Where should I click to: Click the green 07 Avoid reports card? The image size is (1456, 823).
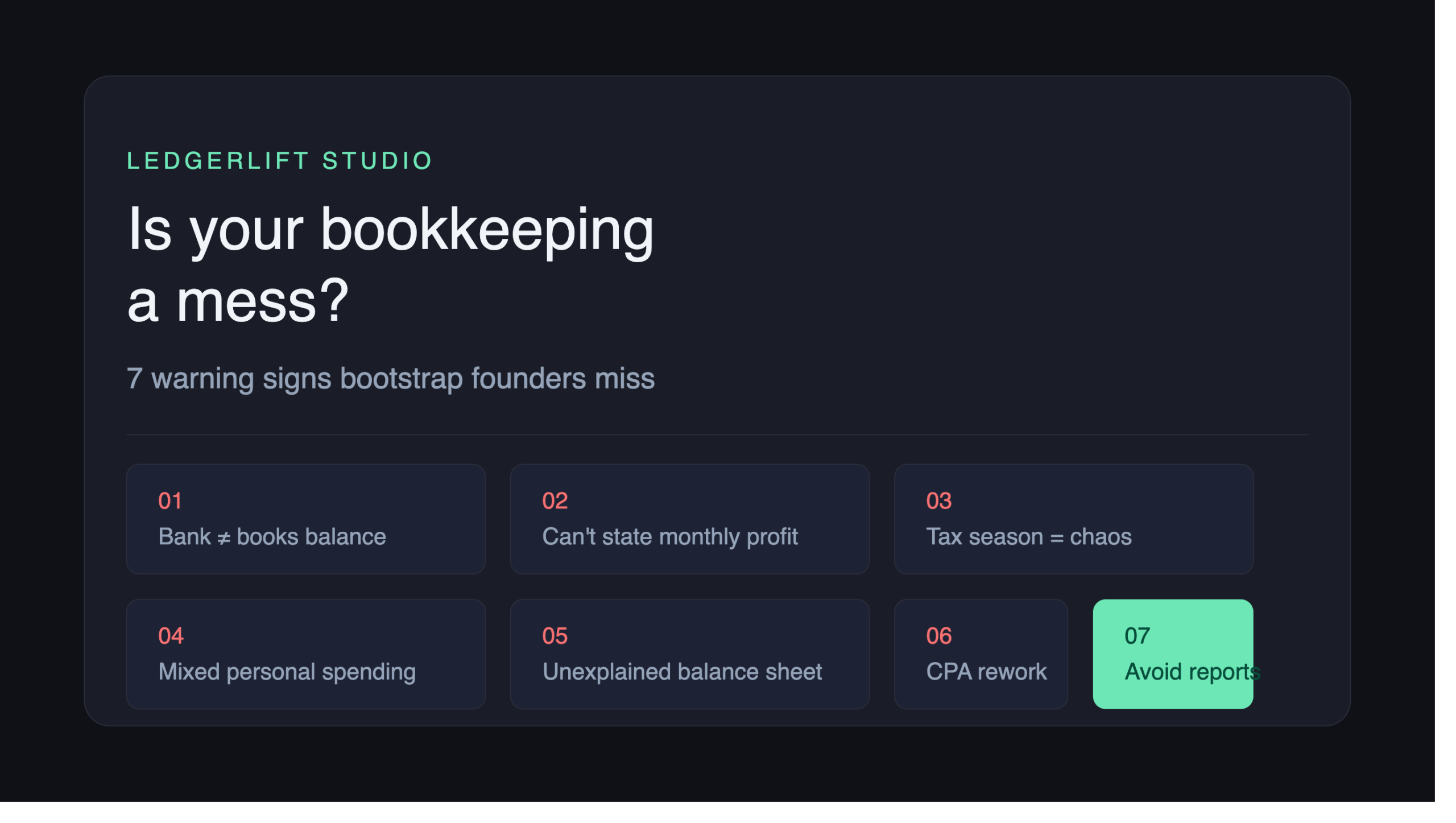1173,654
